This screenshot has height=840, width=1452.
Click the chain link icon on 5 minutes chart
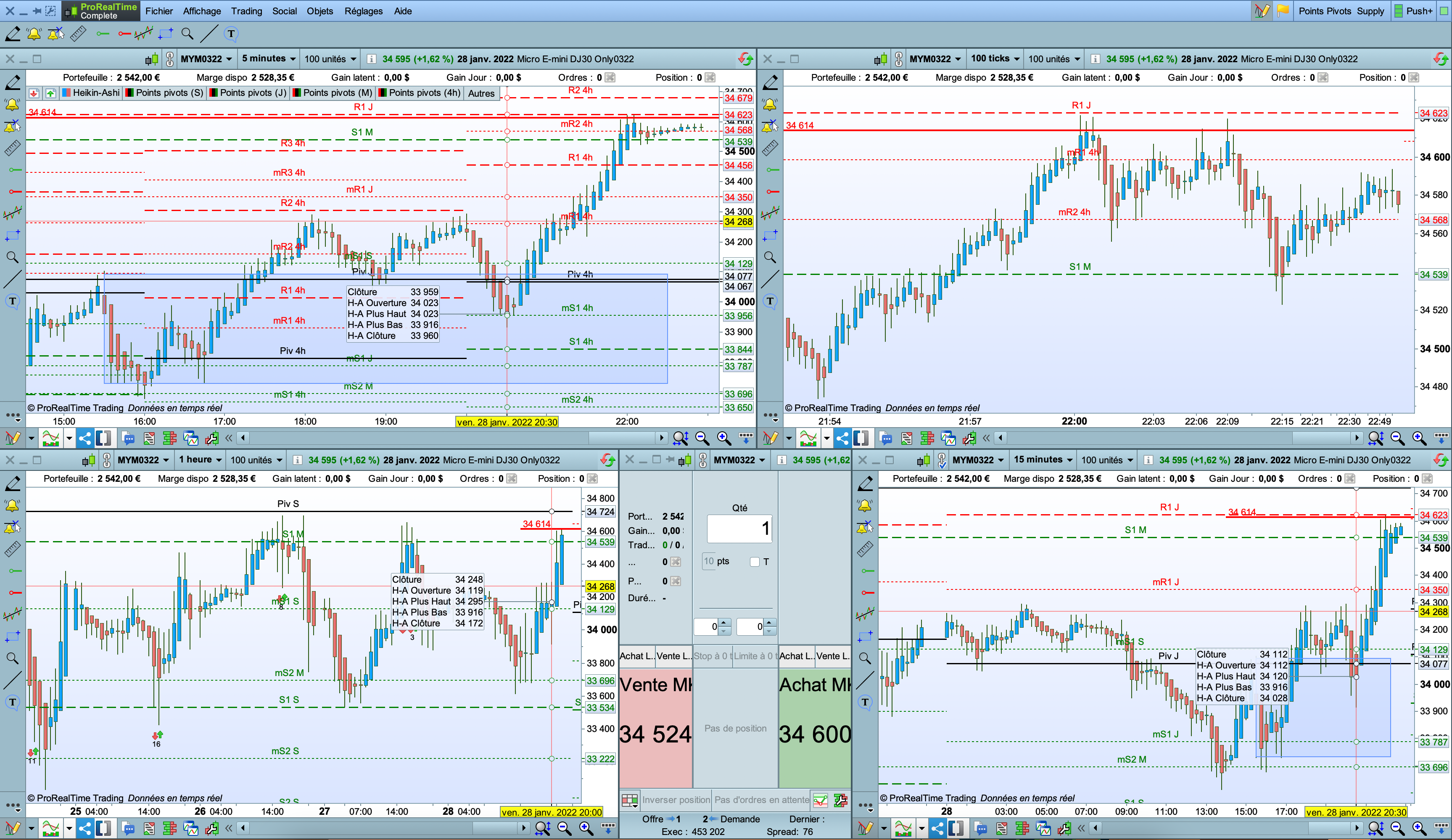pos(170,59)
